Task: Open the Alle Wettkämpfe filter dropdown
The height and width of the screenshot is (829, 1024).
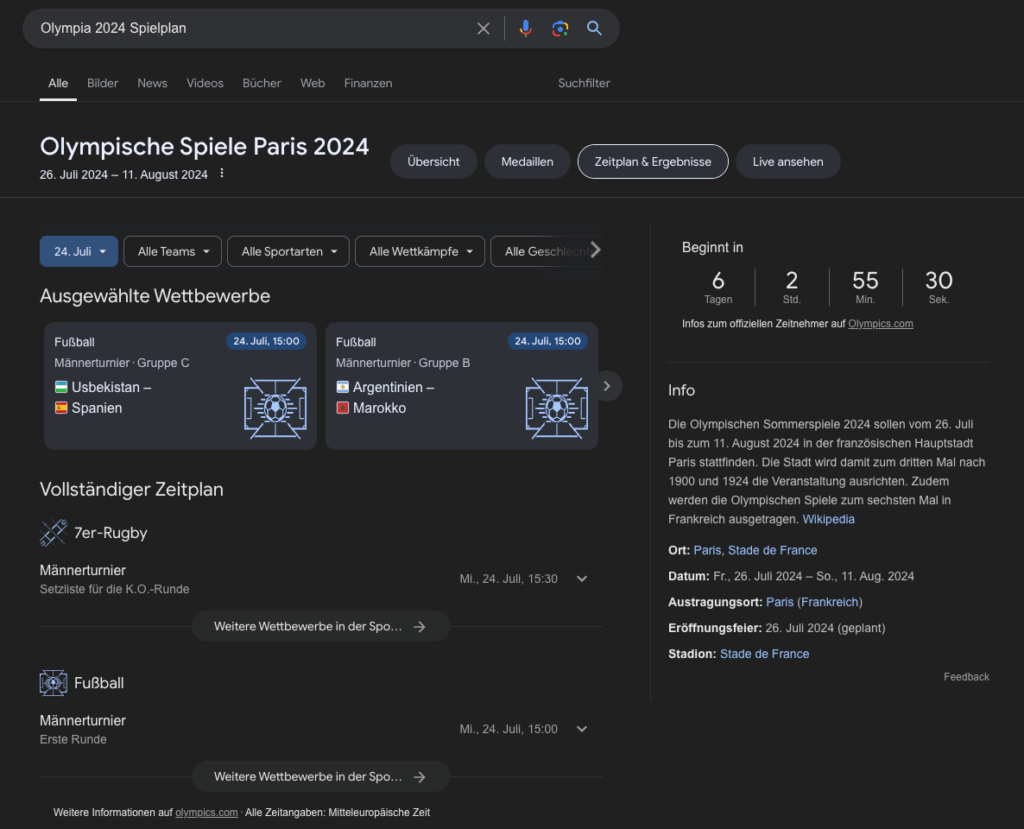Action: point(420,252)
